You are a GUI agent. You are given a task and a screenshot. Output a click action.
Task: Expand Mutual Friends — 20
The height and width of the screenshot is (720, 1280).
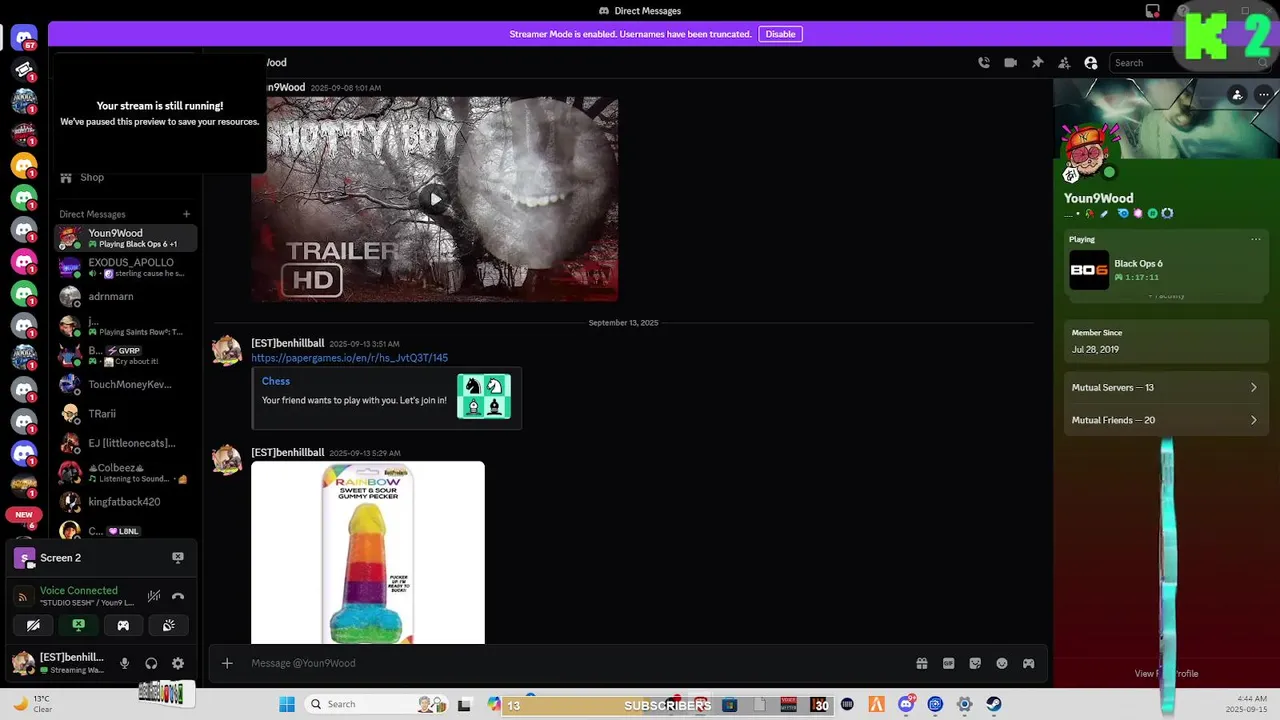[x=1164, y=420]
